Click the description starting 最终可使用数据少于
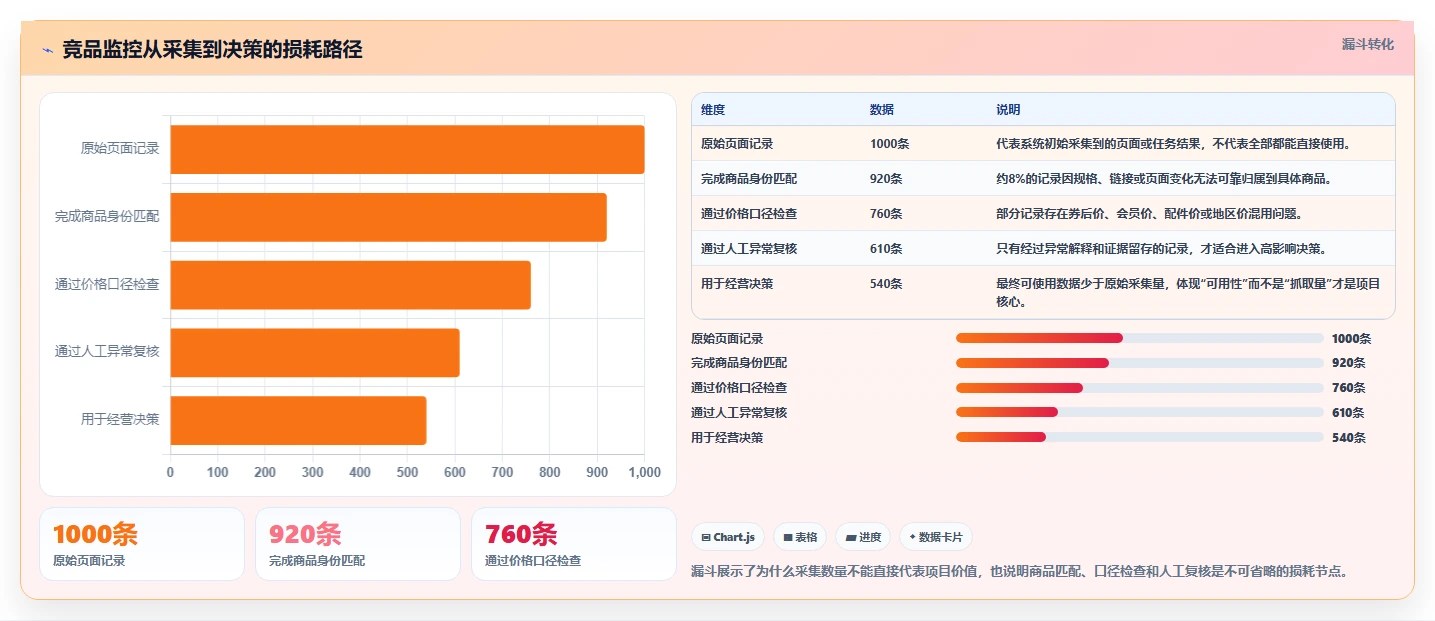 click(1188, 292)
